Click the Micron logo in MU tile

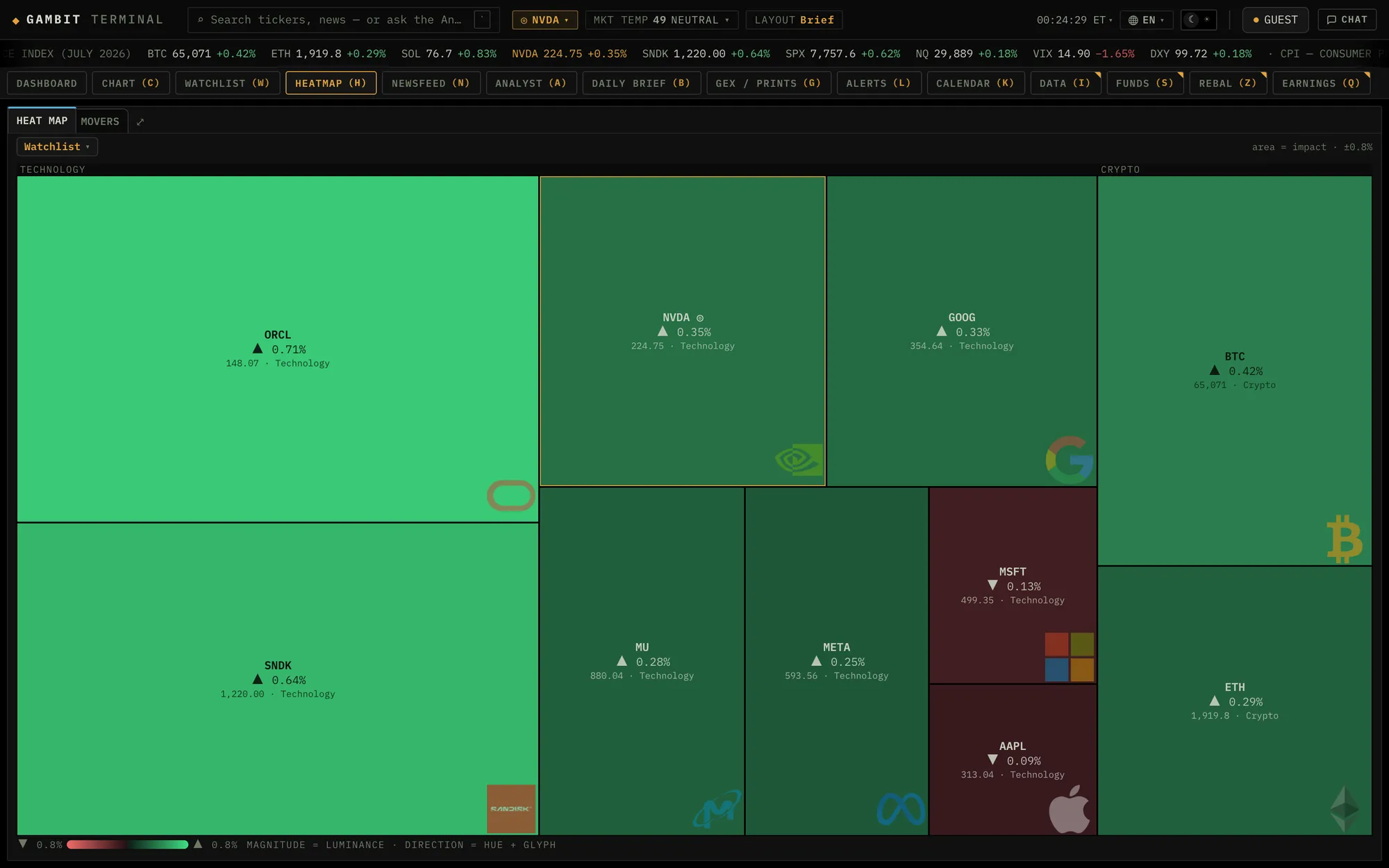click(x=717, y=809)
